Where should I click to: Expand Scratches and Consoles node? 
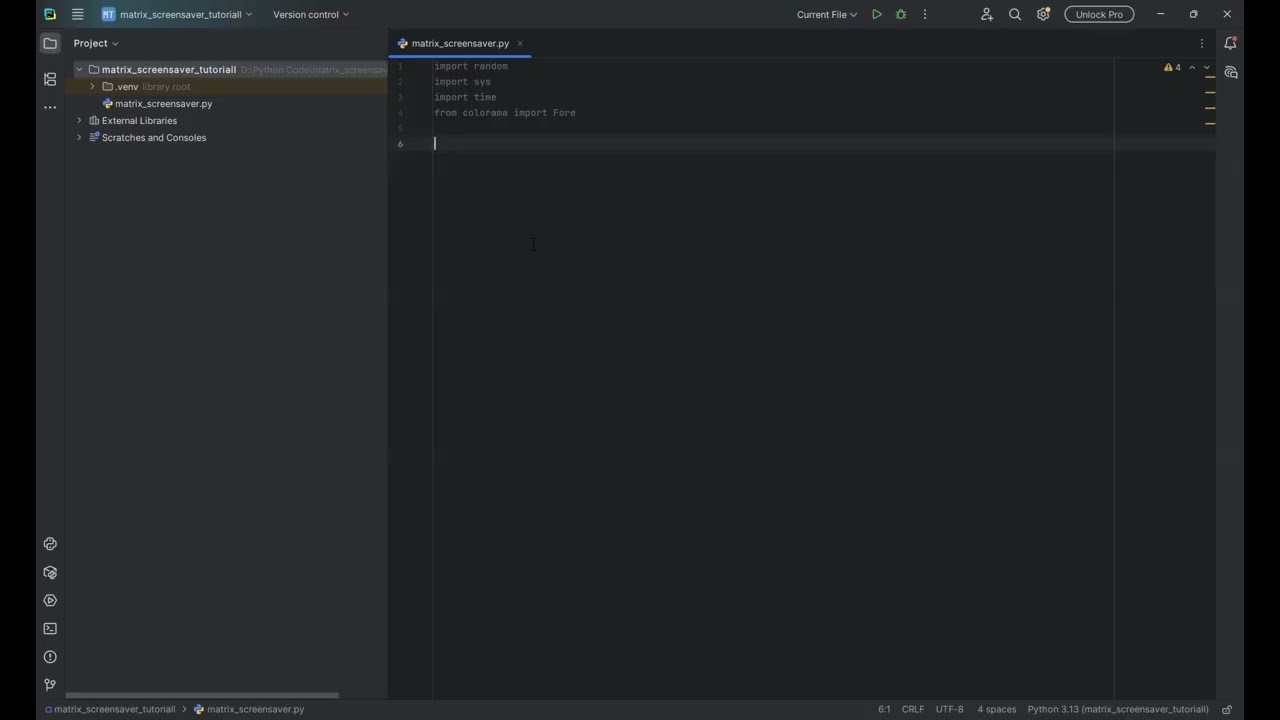click(x=79, y=137)
